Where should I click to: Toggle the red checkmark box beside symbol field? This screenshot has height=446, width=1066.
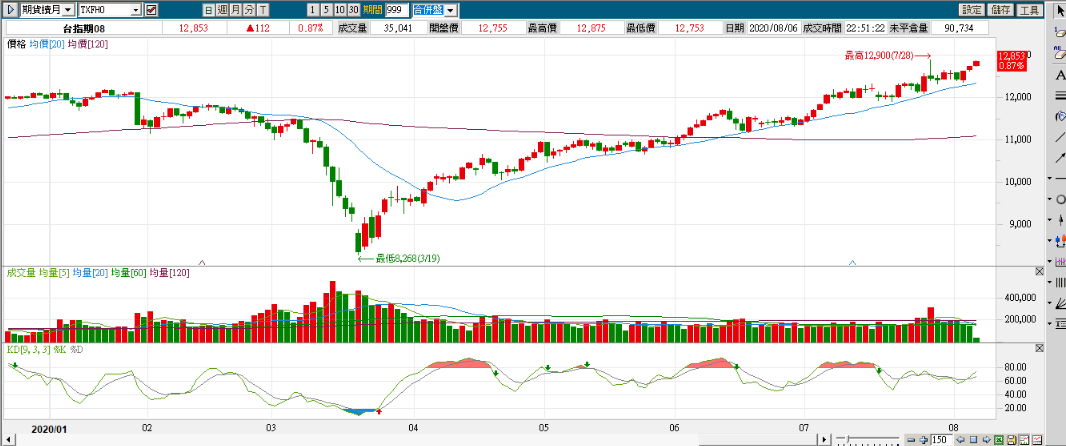point(151,9)
